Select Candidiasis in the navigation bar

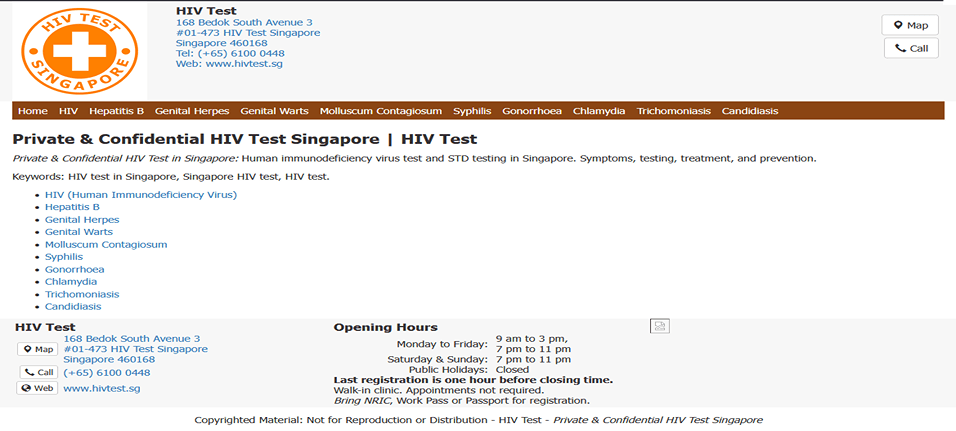(750, 111)
